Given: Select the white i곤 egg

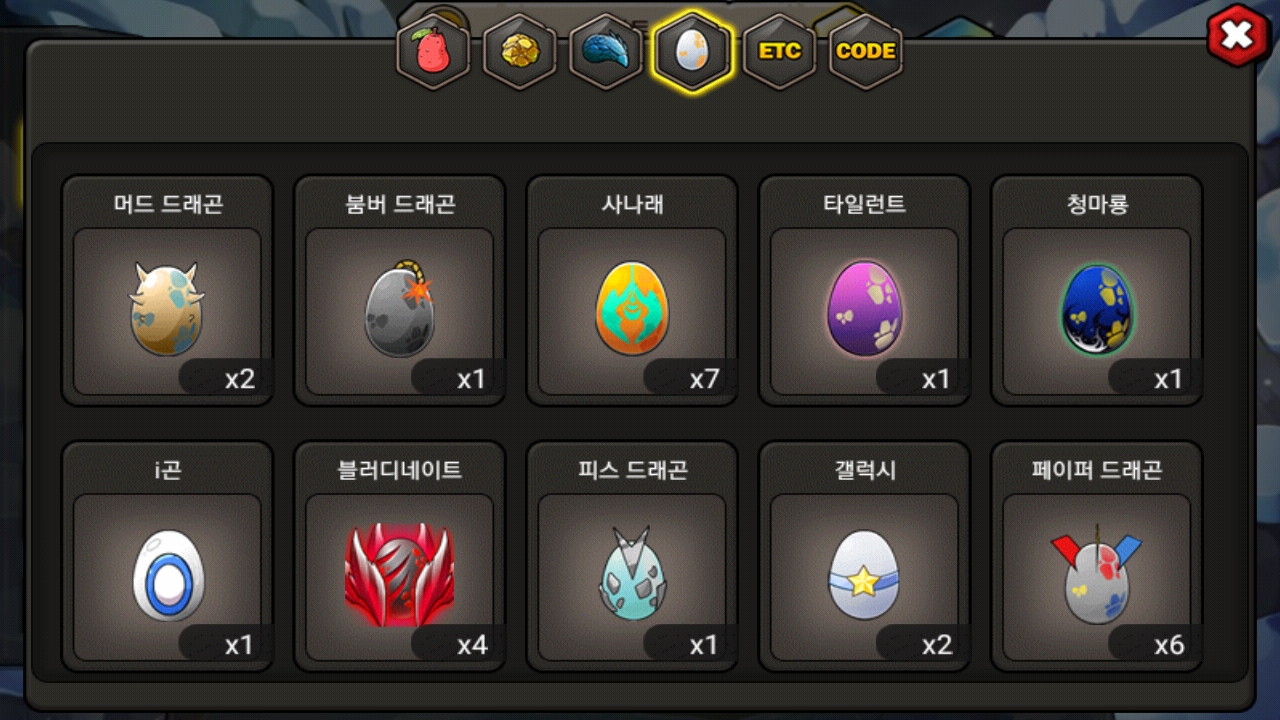Looking at the screenshot, I should [x=167, y=576].
